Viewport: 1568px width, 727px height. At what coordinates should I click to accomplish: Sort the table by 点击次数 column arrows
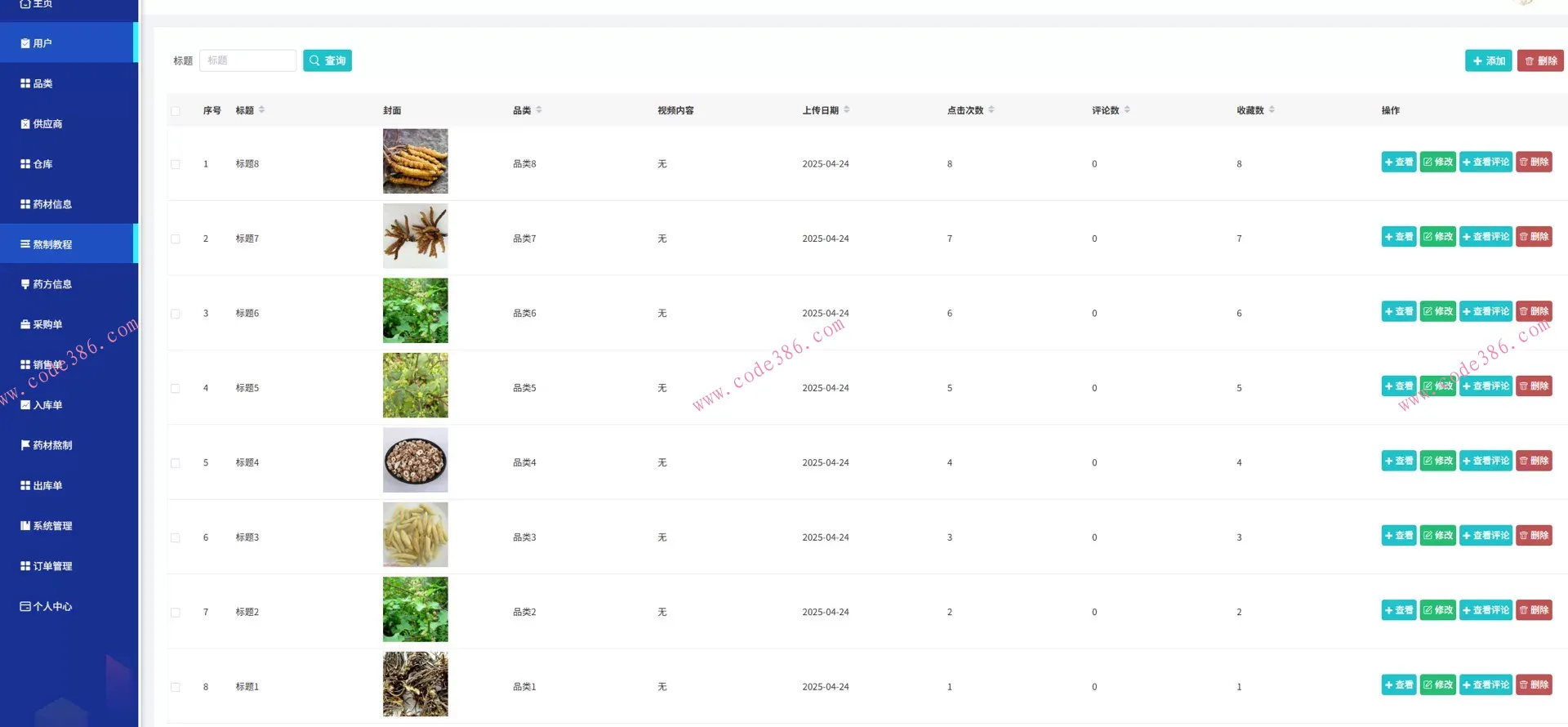[991, 109]
